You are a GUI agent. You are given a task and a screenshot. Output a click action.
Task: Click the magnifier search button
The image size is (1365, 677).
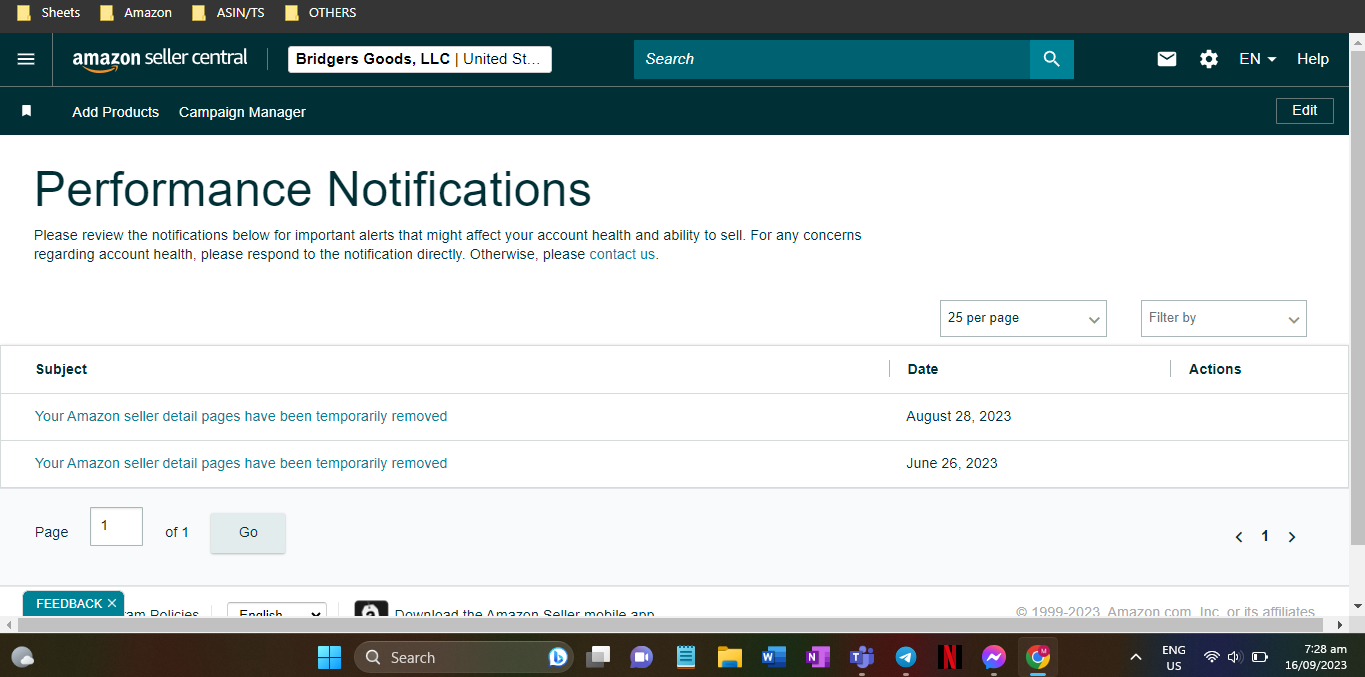1051,59
